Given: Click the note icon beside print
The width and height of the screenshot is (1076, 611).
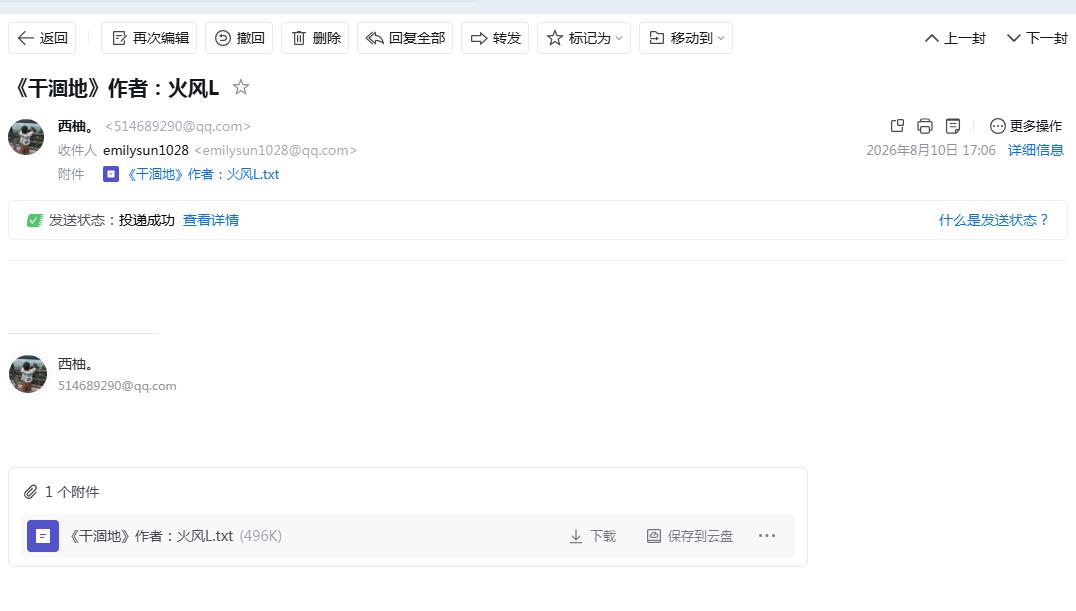Looking at the screenshot, I should point(952,126).
